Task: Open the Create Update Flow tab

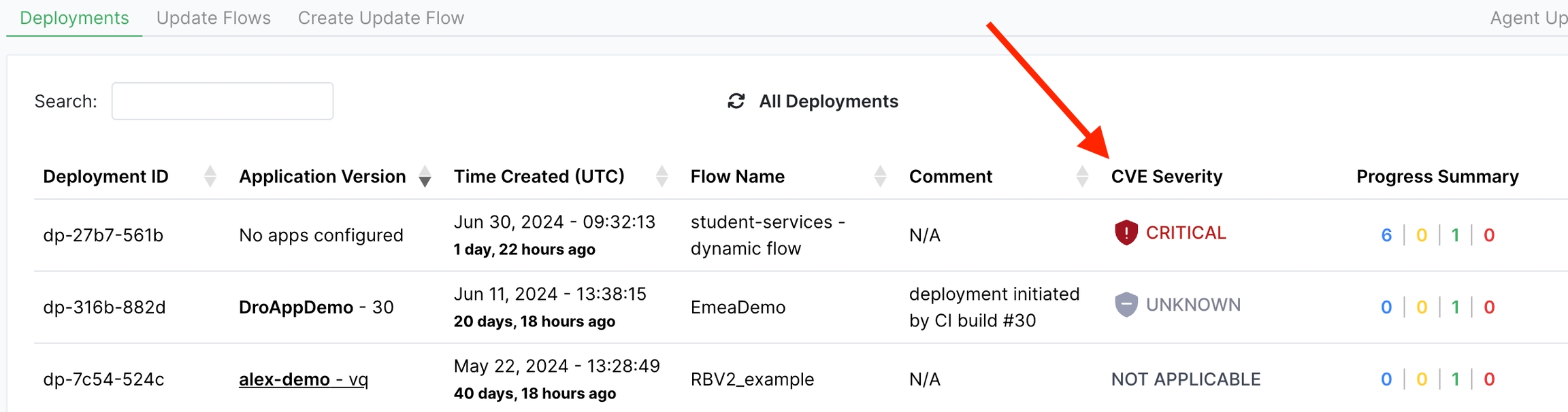Action: 380,18
